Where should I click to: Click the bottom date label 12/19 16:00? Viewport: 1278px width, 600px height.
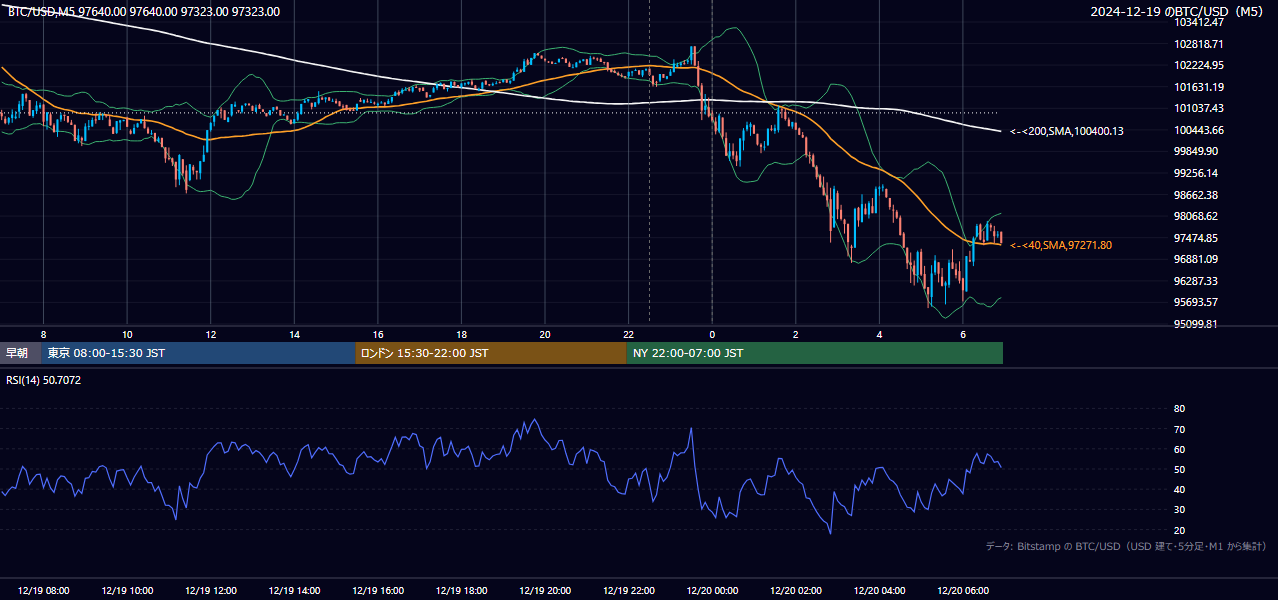(378, 591)
